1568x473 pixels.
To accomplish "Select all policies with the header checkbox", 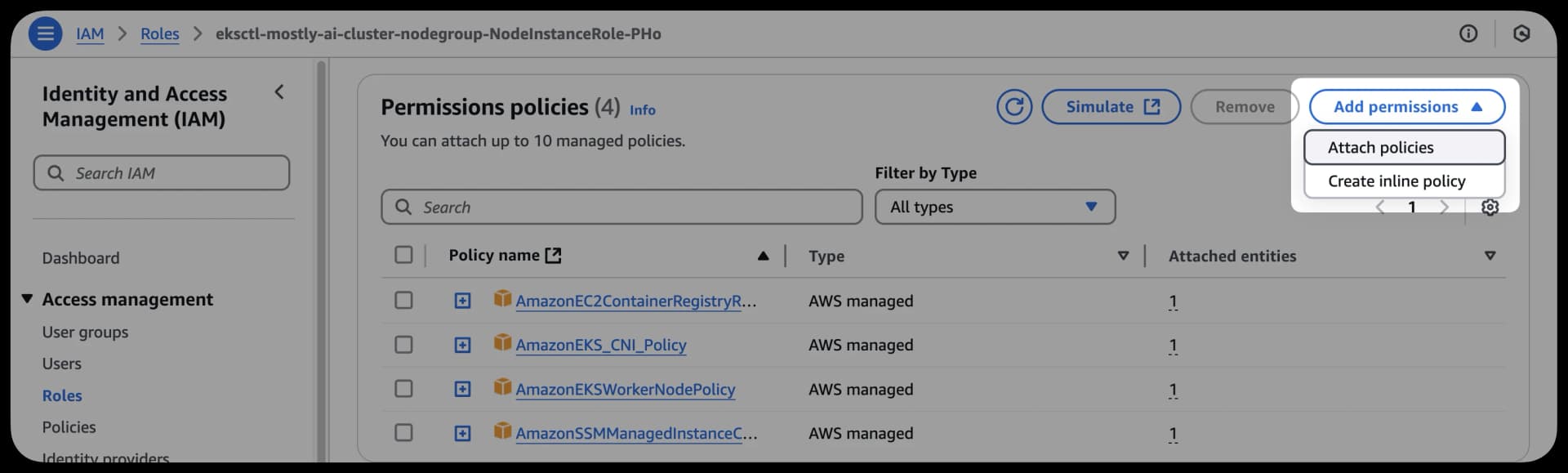I will coord(403,255).
